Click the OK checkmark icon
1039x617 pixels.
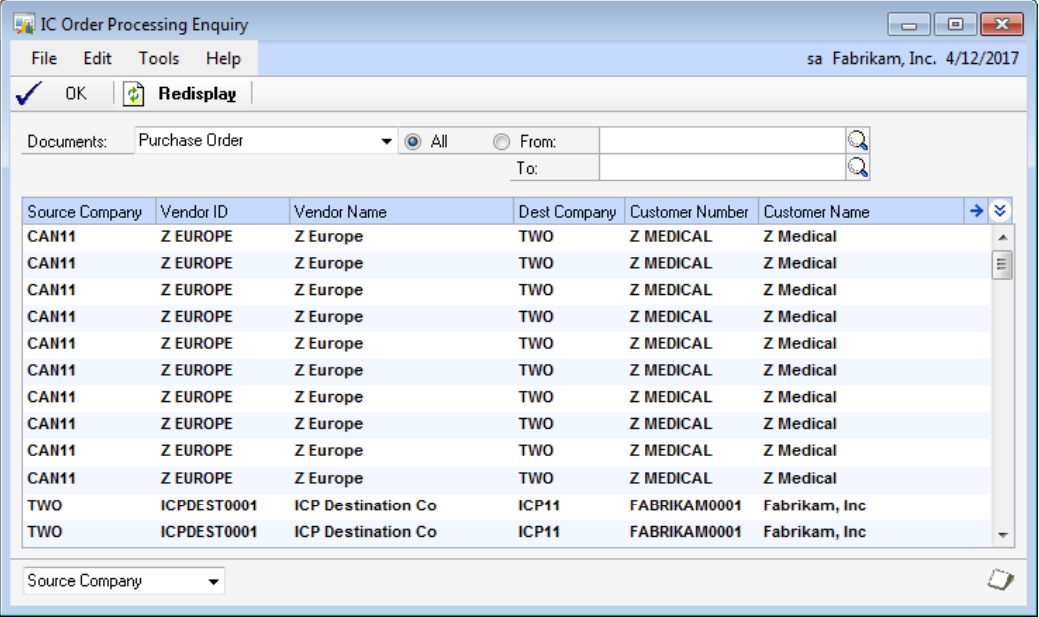coord(29,94)
